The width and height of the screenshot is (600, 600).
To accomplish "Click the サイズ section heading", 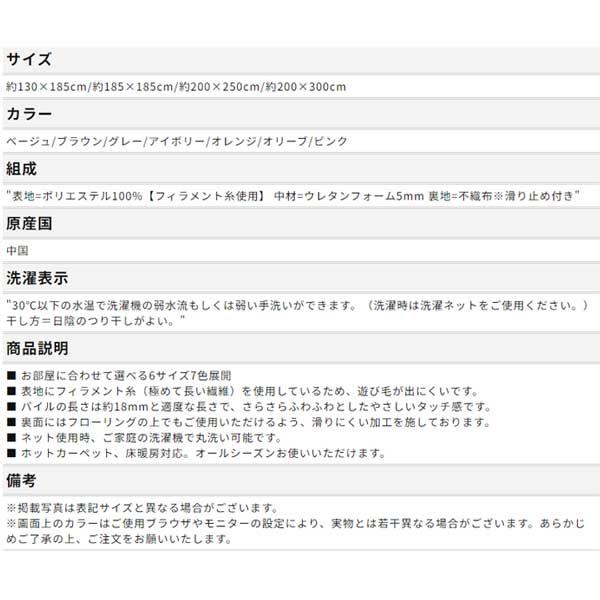I will click(x=29, y=59).
